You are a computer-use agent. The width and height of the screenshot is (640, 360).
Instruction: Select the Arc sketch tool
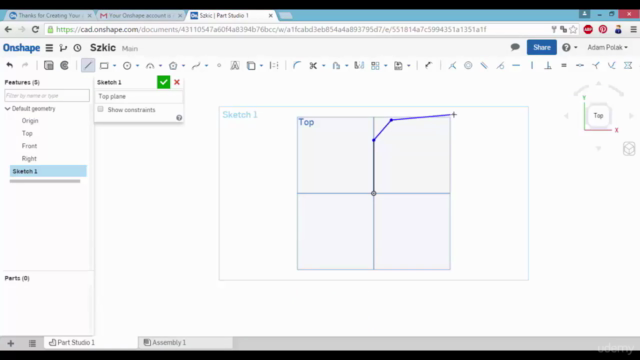click(150, 65)
